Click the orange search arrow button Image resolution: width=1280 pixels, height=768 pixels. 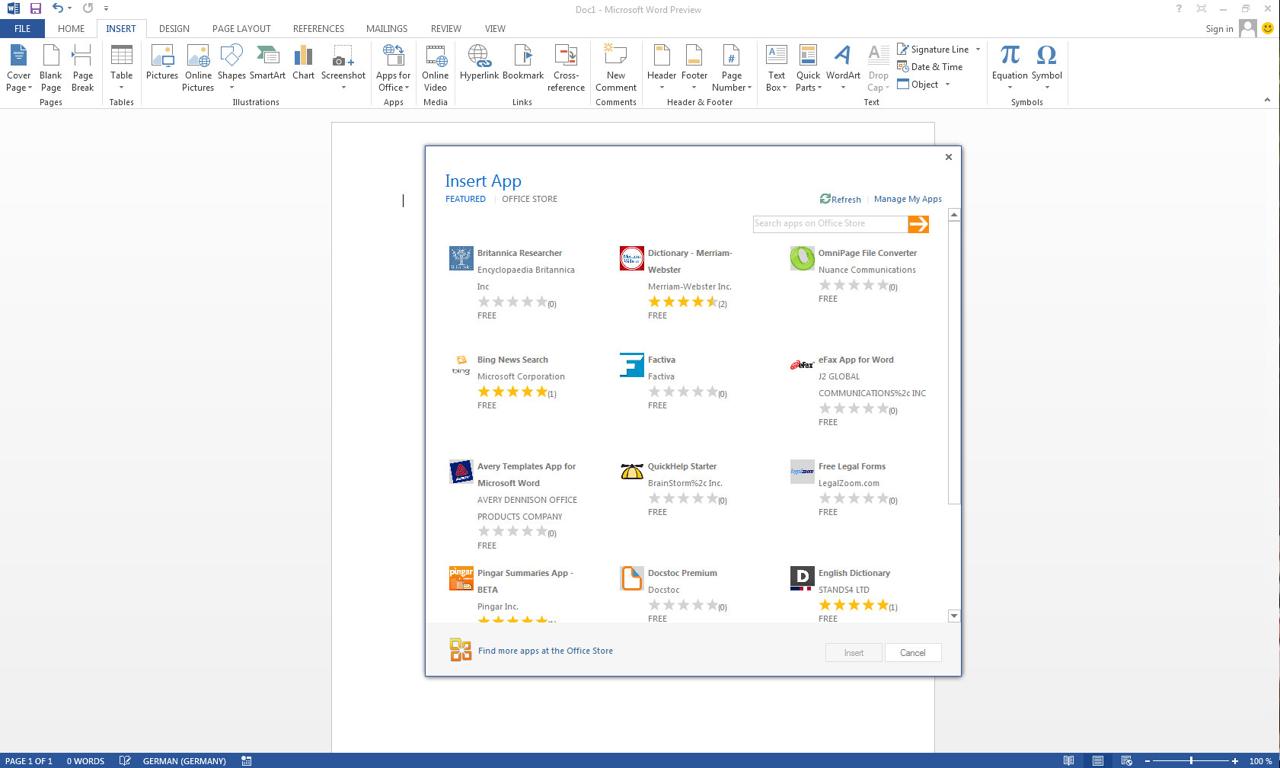pyautogui.click(x=918, y=224)
